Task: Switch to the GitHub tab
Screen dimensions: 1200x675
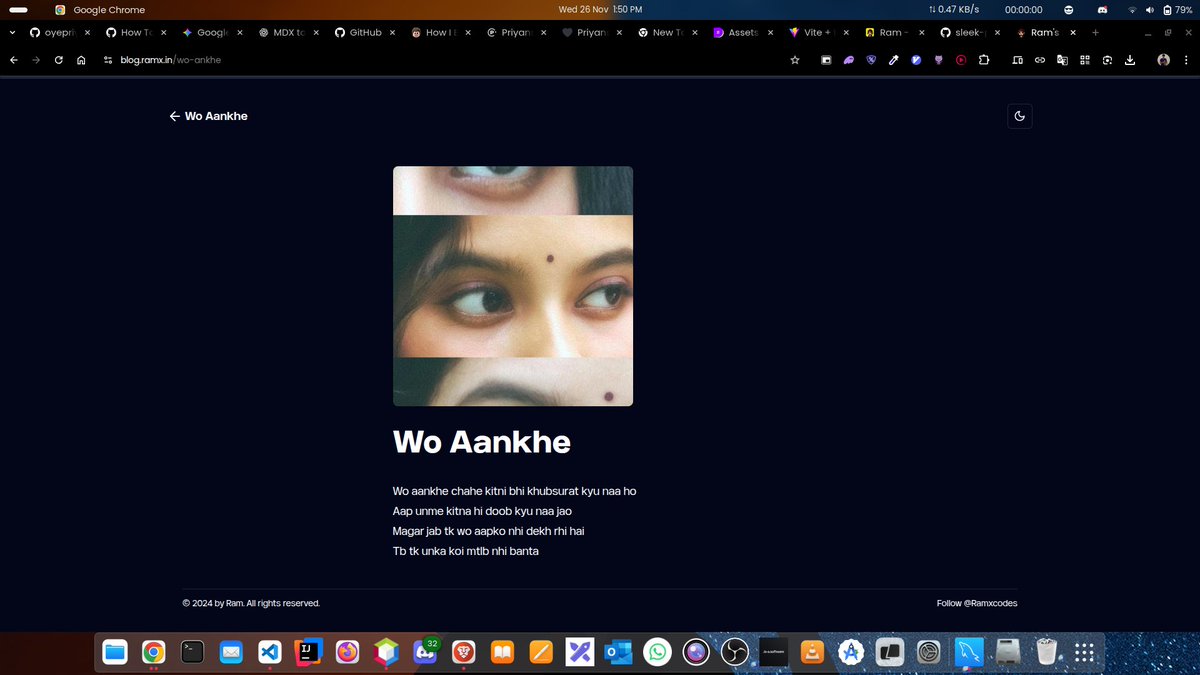Action: [363, 32]
